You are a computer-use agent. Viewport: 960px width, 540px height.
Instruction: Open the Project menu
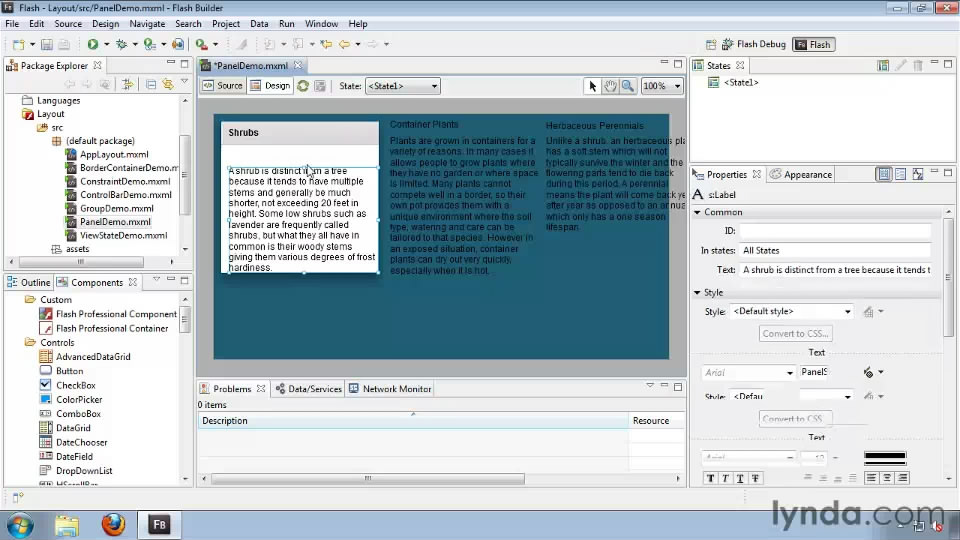click(x=225, y=24)
